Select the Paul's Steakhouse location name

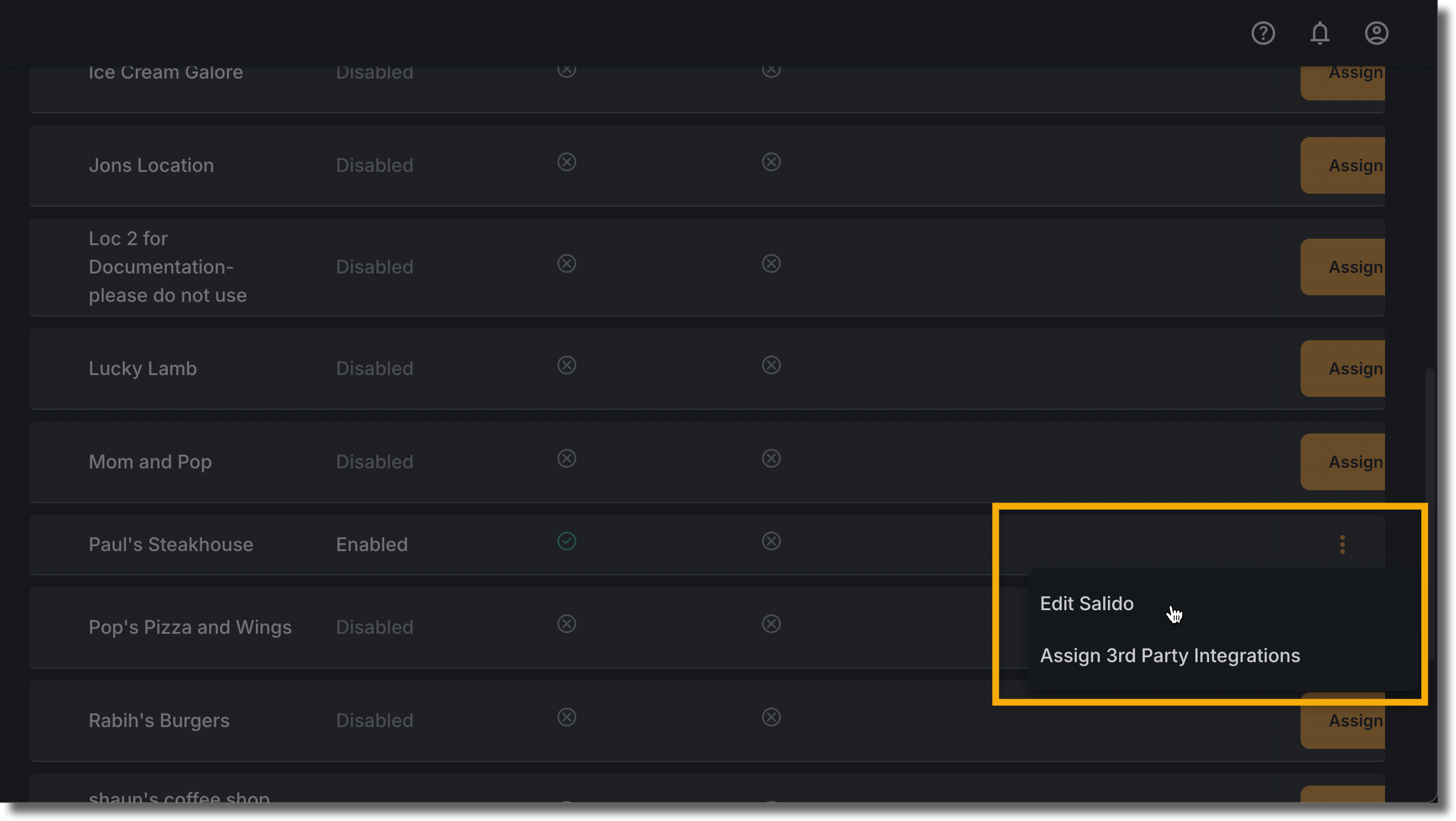171,545
